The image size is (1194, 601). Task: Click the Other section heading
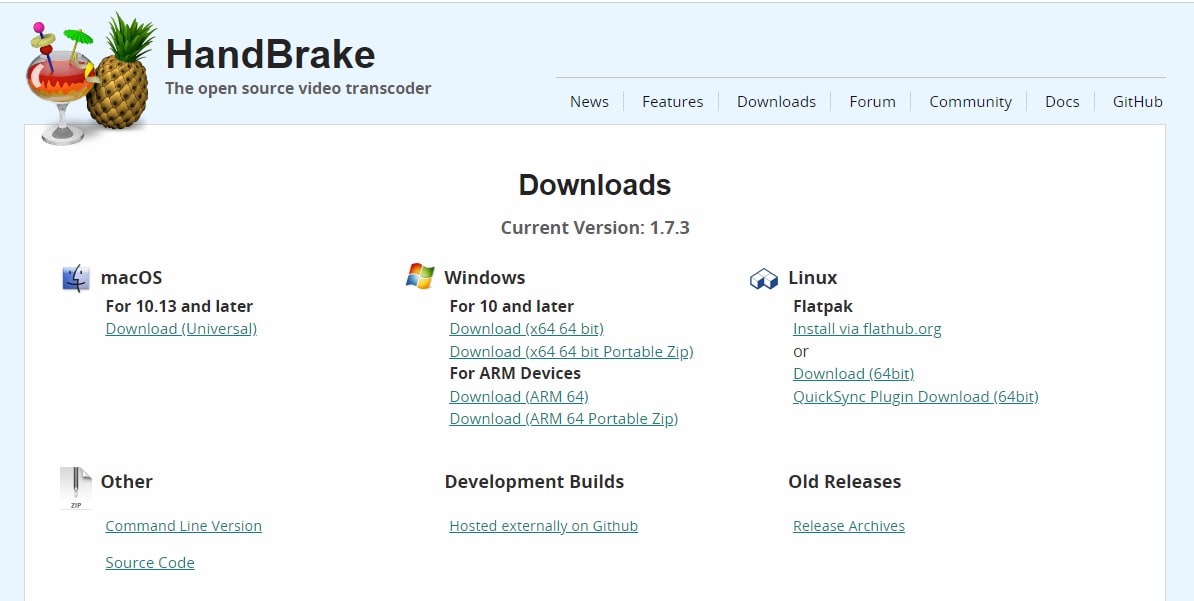tap(126, 481)
